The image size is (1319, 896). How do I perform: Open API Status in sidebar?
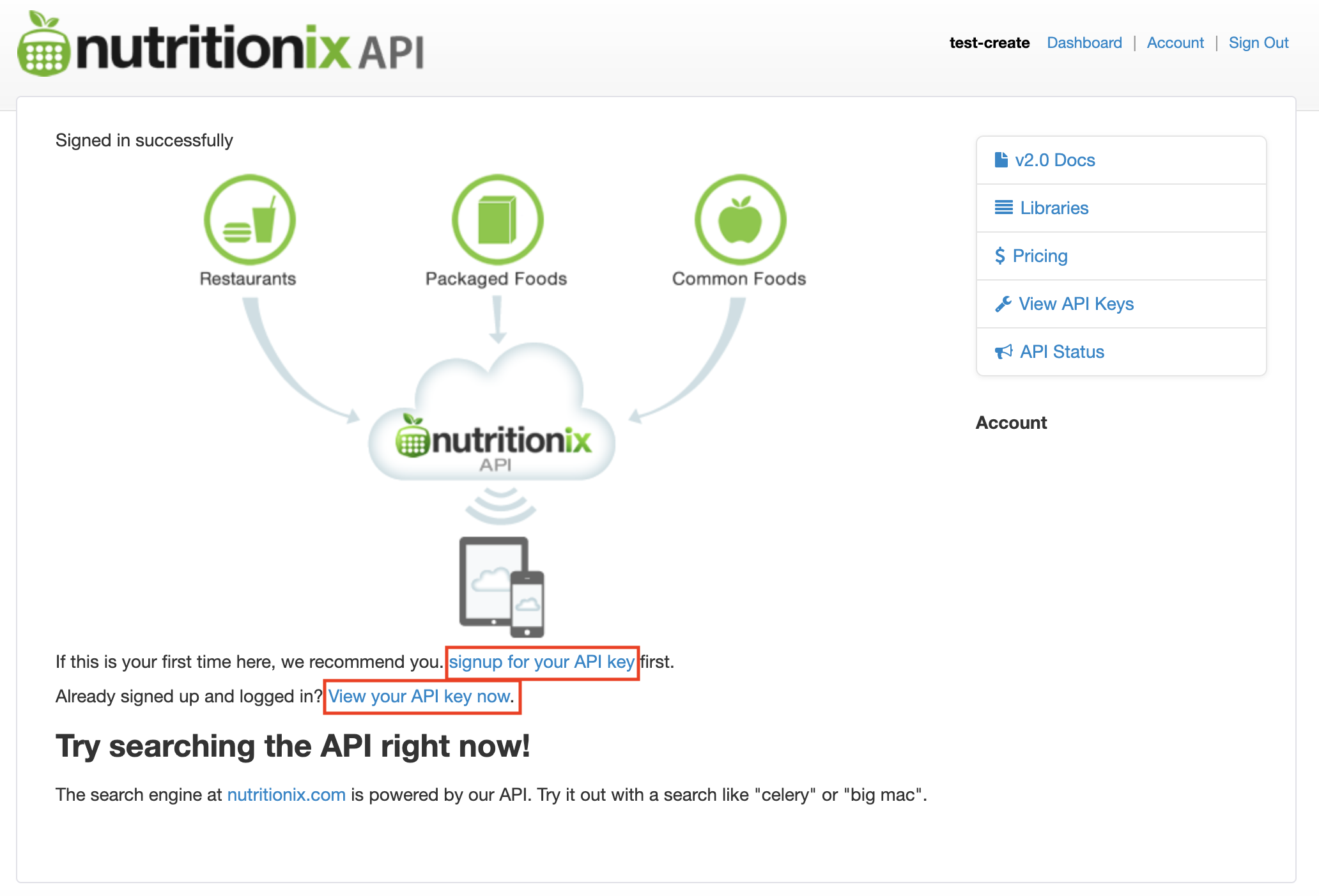click(1121, 351)
